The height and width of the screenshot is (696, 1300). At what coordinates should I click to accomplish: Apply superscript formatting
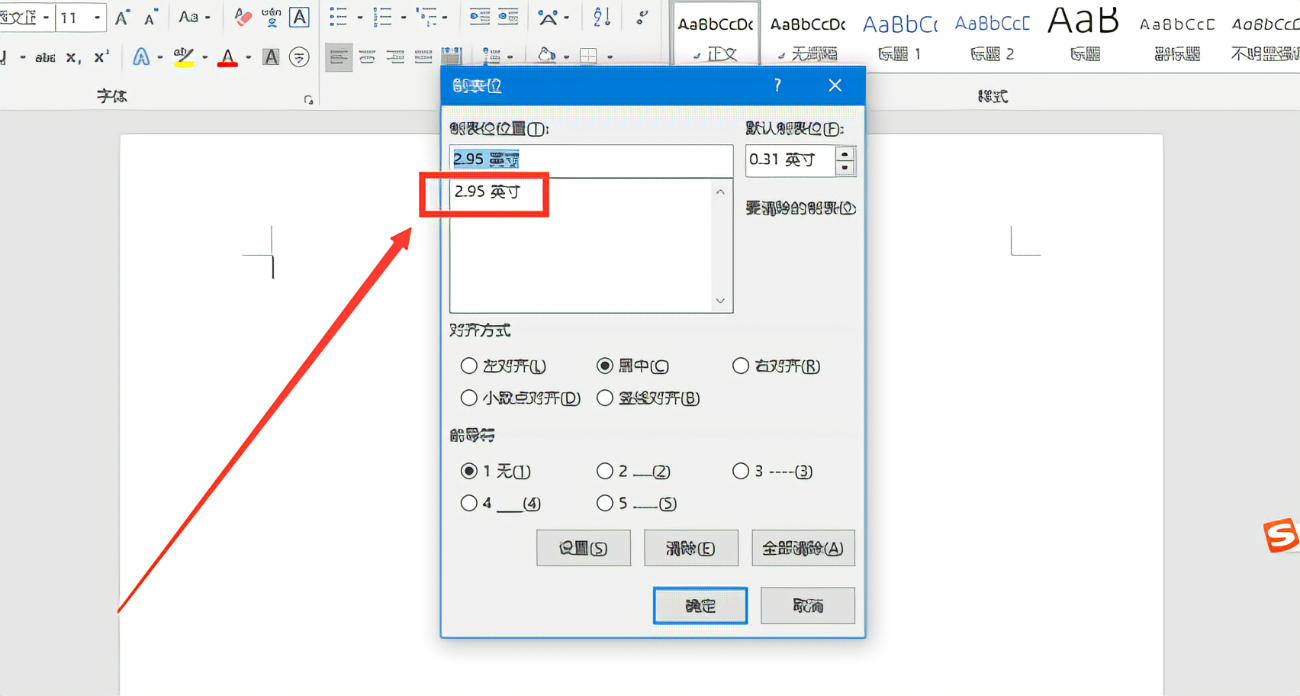coord(100,57)
